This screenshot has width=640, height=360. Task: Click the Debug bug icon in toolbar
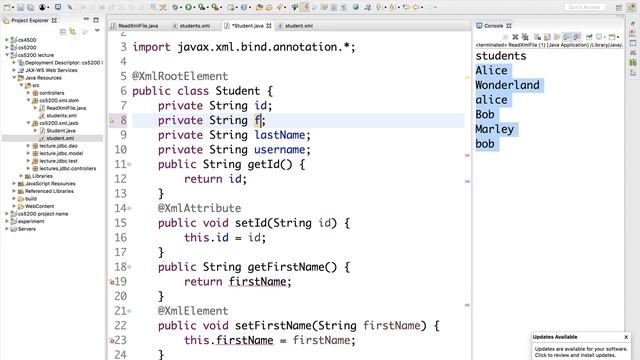point(175,7)
